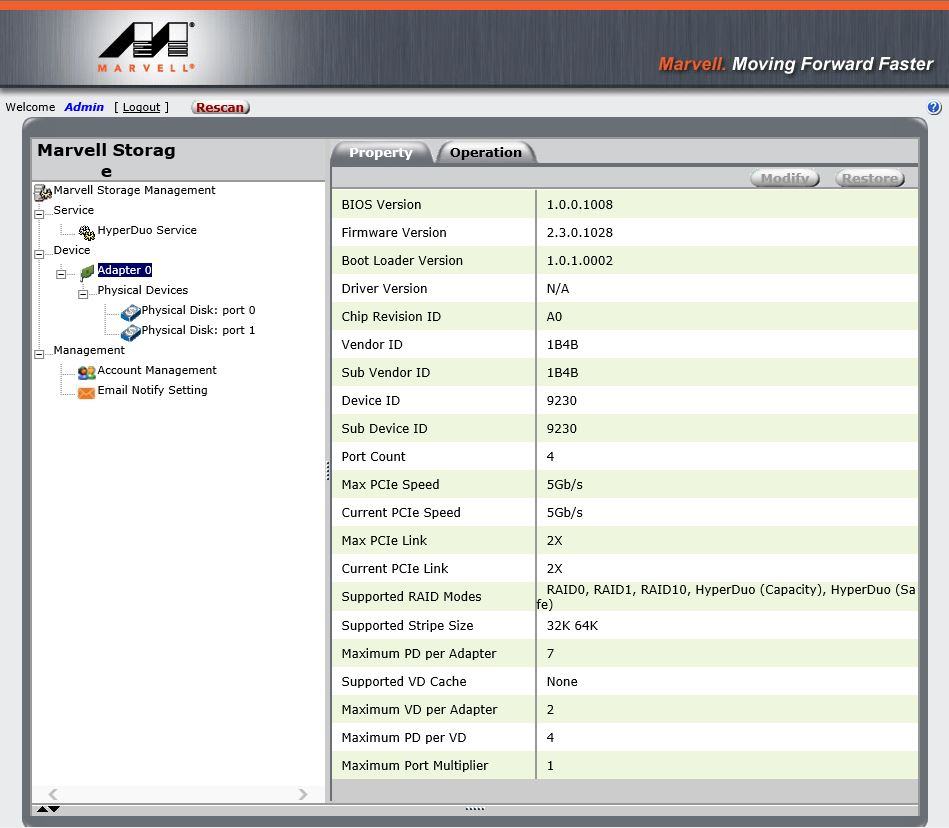949x828 pixels.
Task: Click the Supported RAID Modes label
Action: (412, 597)
